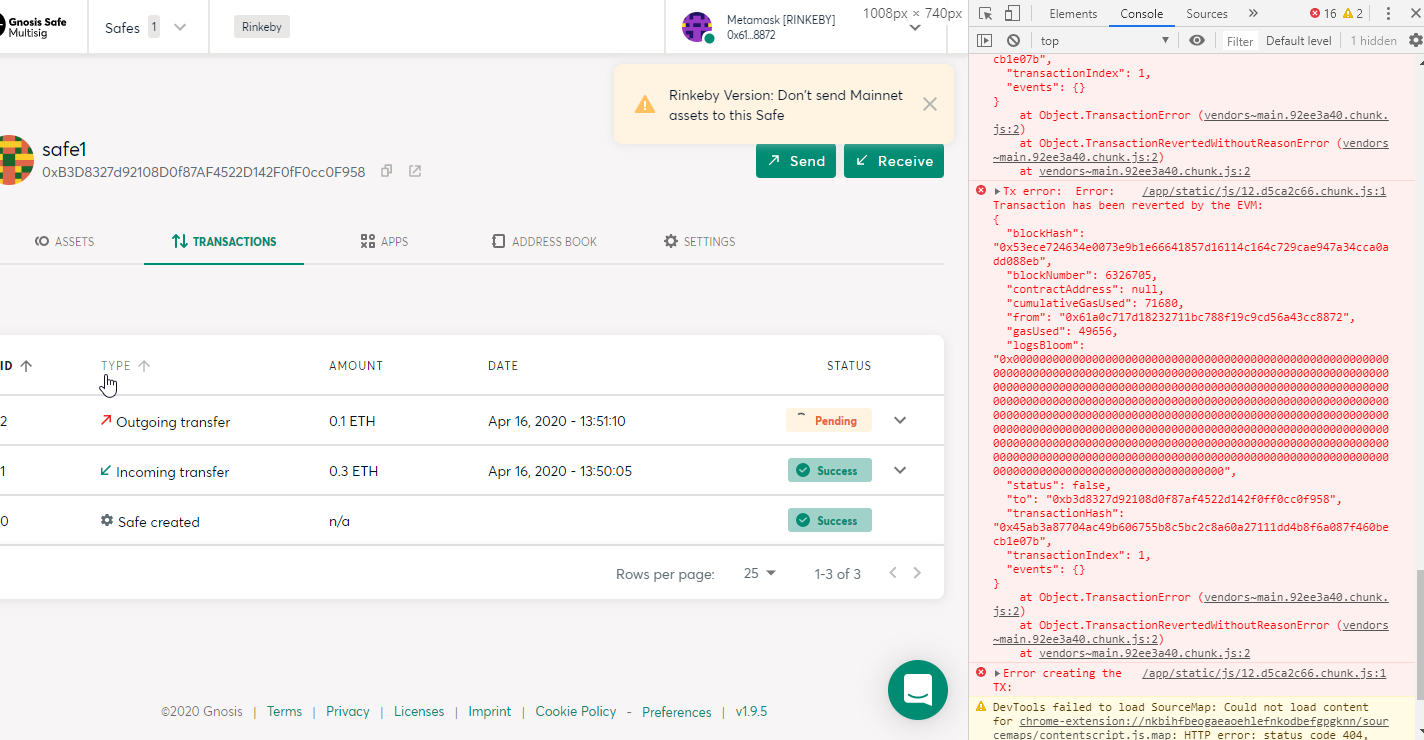This screenshot has width=1424, height=740.
Task: Click the Pending status badge
Action: [x=829, y=421]
